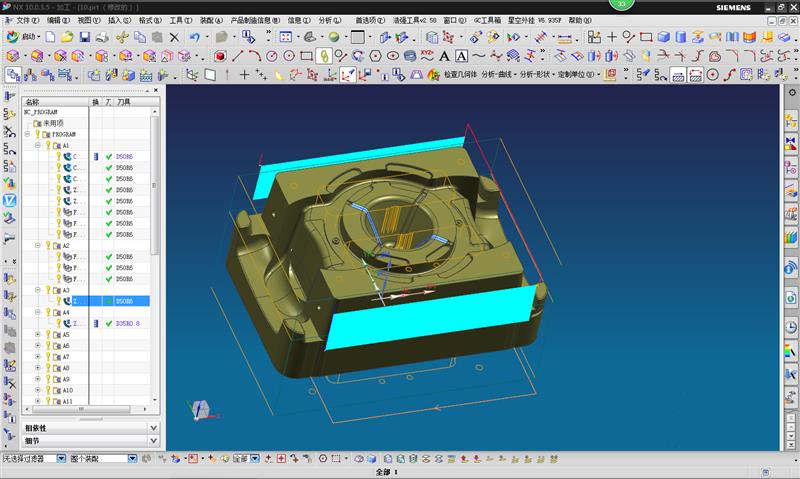Screen dimensions: 800x479
Task: Select the red solid cube icon
Action: (220, 56)
